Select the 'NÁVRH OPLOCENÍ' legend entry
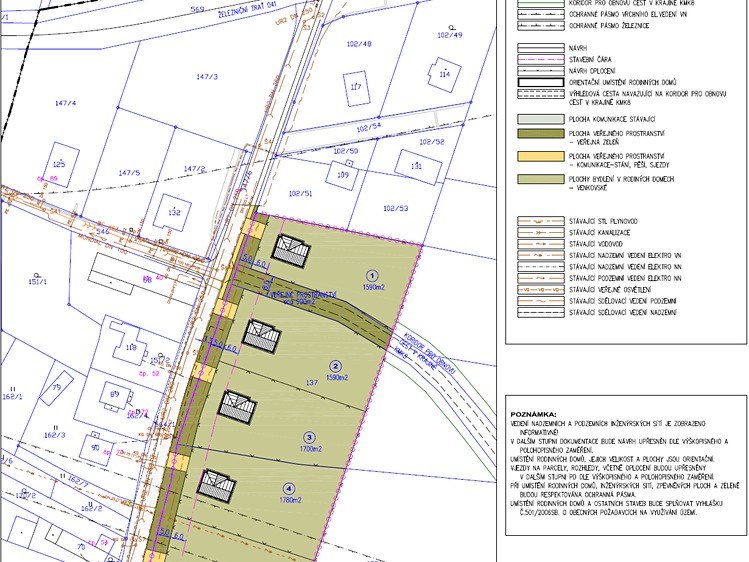Screen dimensions: 749x562 click(592, 71)
